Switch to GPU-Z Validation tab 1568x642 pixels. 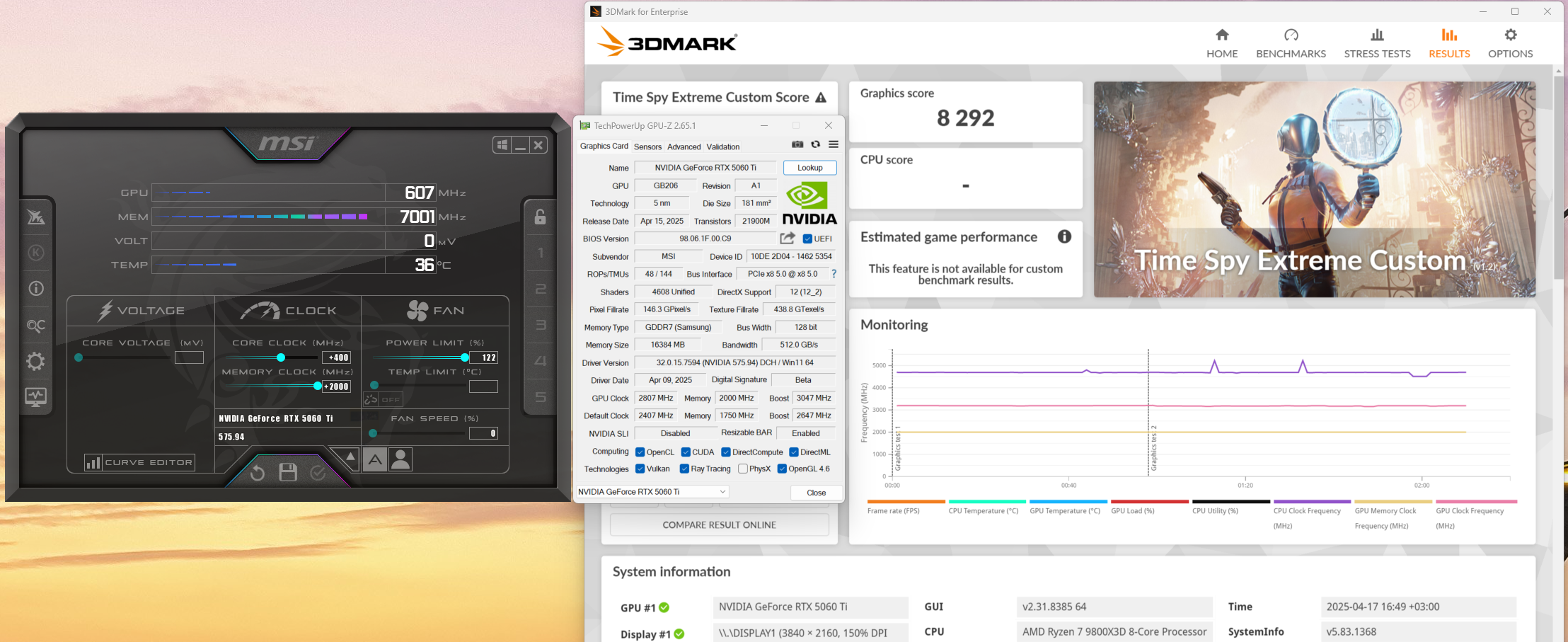tap(722, 147)
